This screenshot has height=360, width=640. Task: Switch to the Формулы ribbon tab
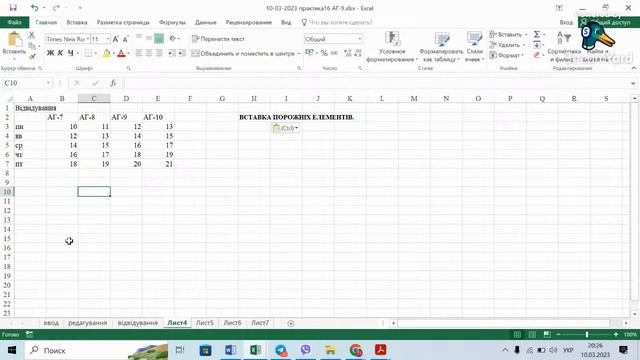(172, 22)
